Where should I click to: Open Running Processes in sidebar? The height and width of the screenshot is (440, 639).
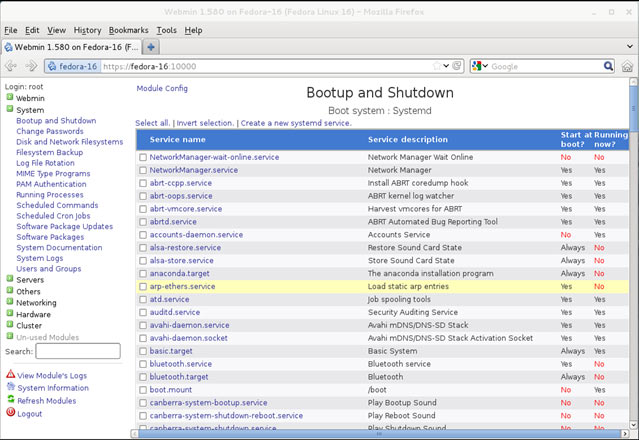pos(50,195)
